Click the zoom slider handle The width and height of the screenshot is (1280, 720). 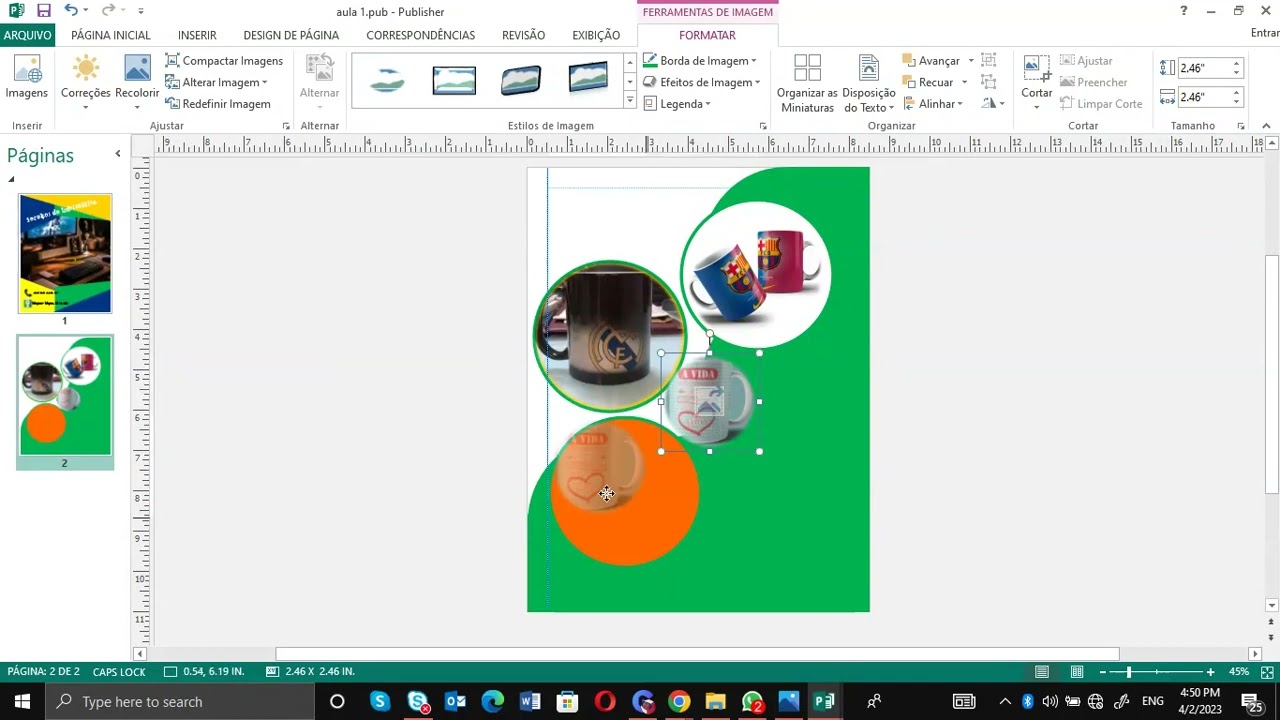point(1129,672)
